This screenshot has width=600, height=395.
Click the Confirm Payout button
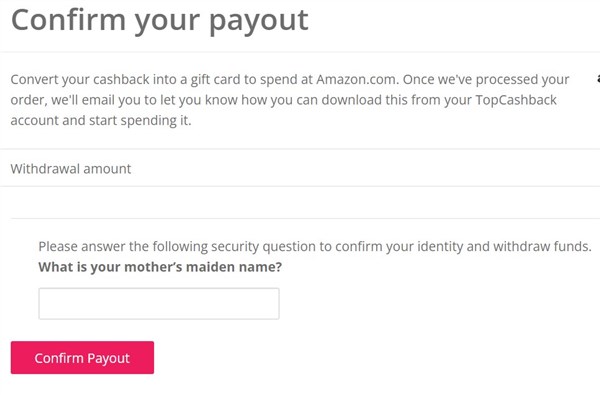[82, 357]
